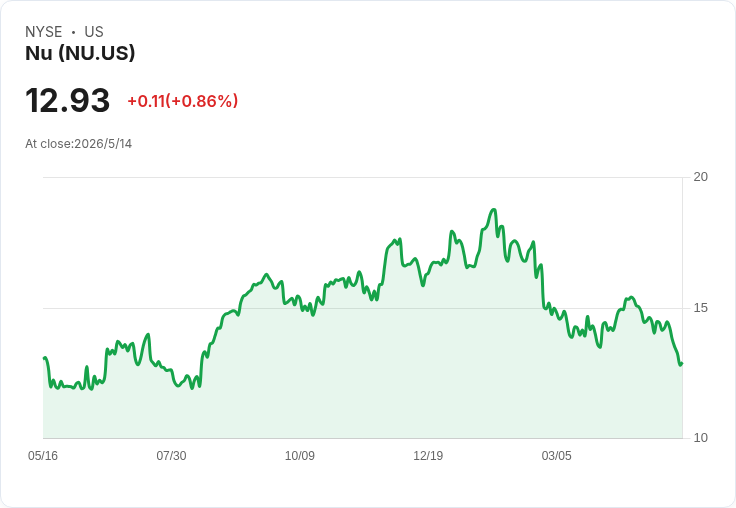Select the 12.93 current price
The height and width of the screenshot is (508, 736).
68,100
